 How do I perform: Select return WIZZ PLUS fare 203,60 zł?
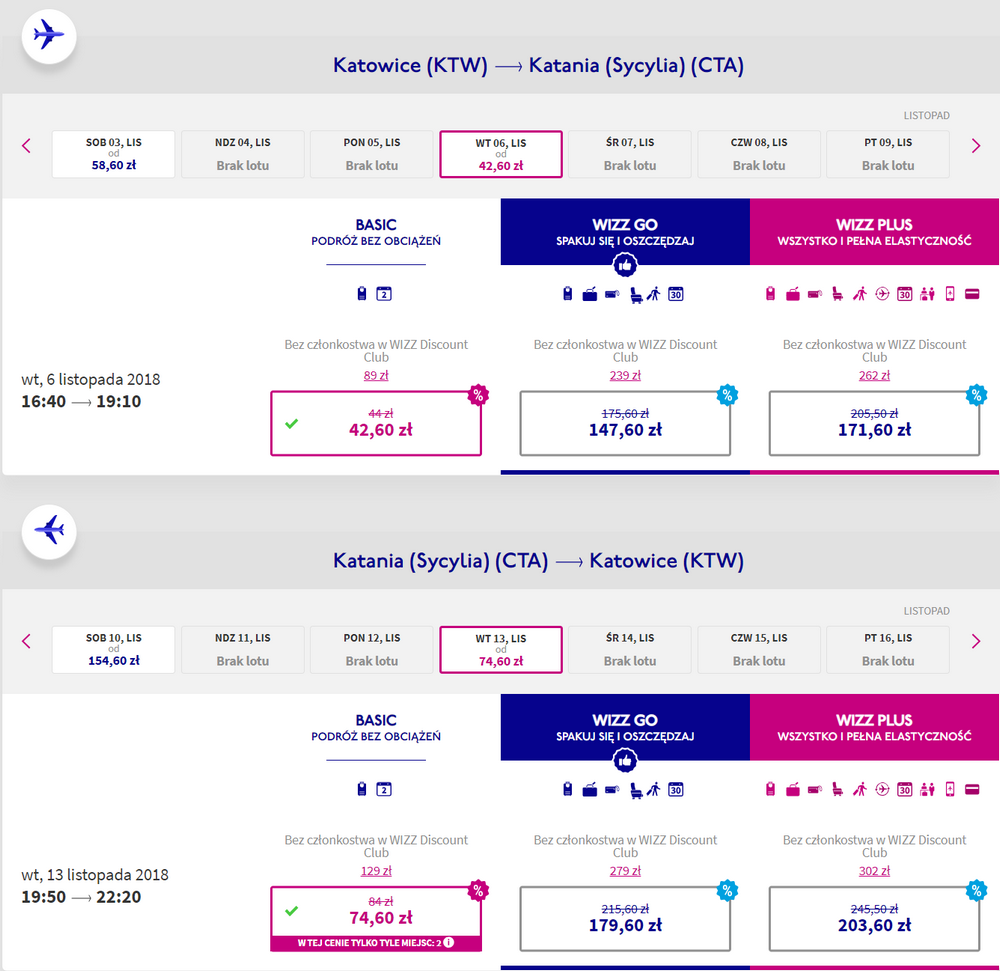[x=874, y=919]
